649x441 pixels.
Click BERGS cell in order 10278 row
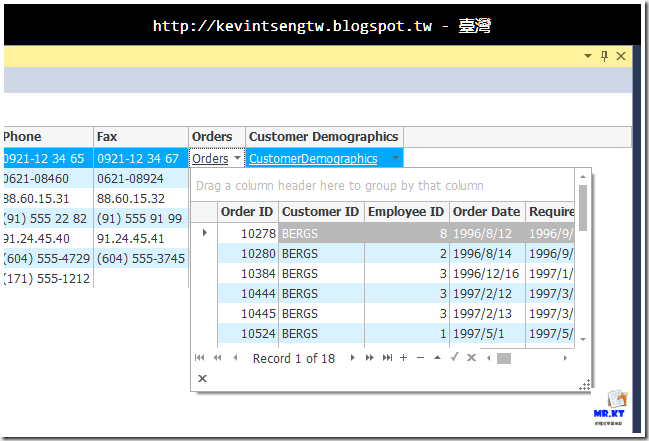(321, 233)
